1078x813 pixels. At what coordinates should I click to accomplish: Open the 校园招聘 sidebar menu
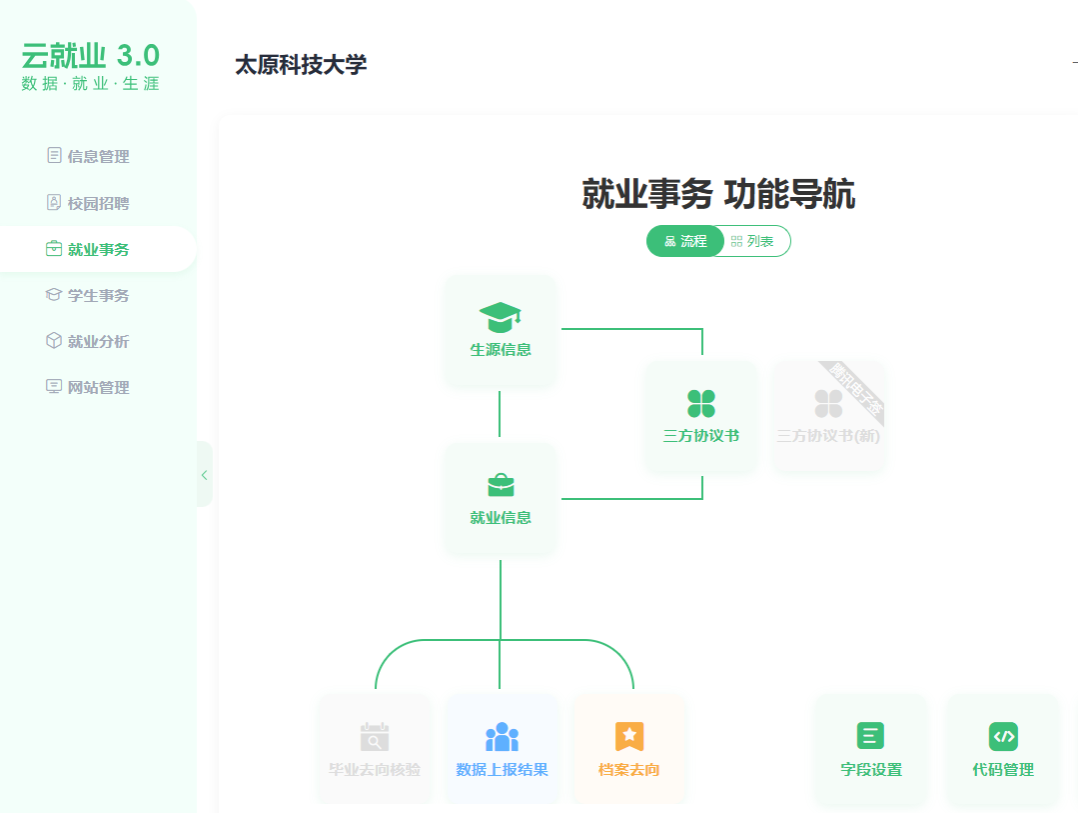click(x=98, y=203)
